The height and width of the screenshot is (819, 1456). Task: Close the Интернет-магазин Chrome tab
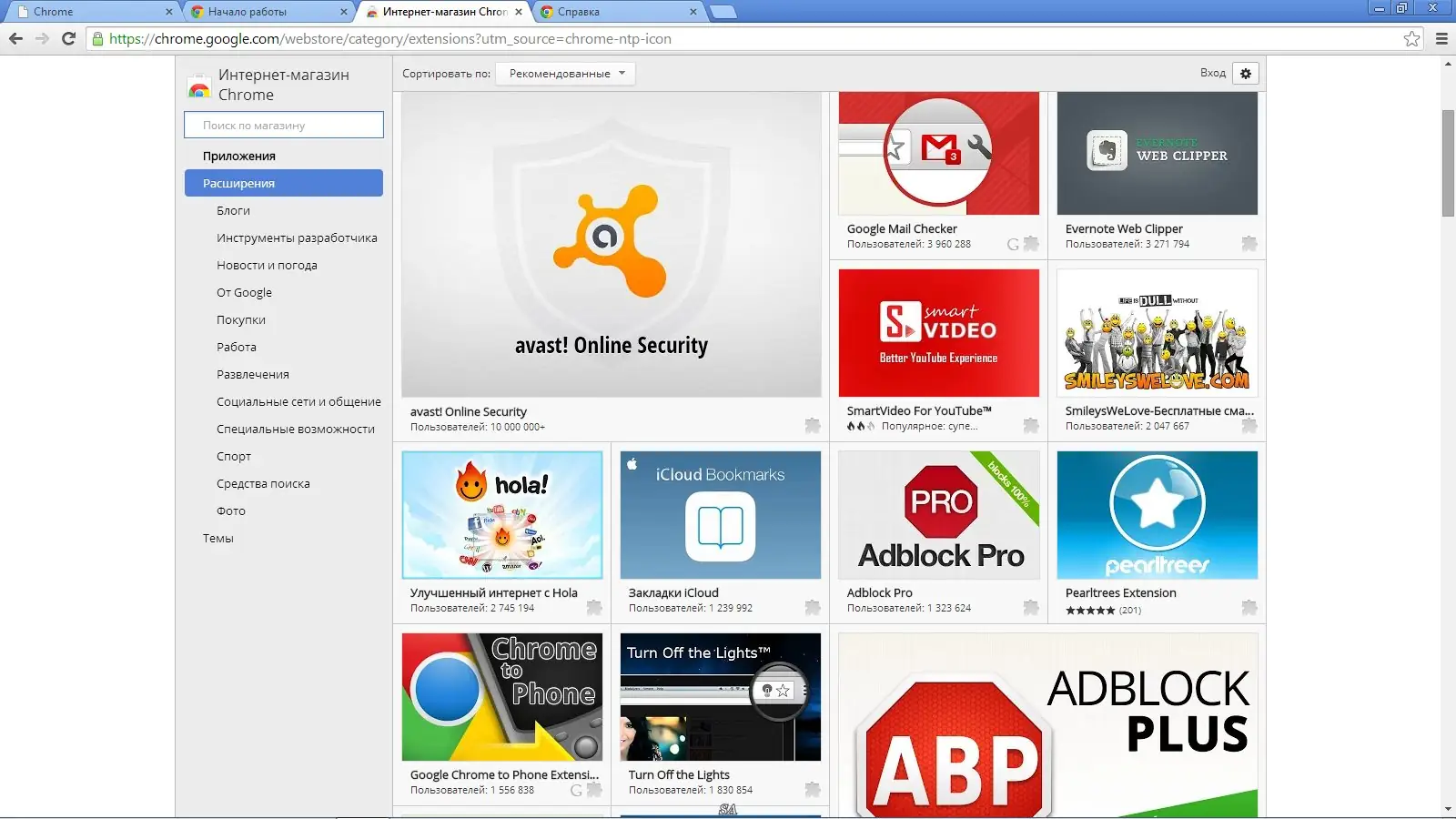(x=519, y=12)
